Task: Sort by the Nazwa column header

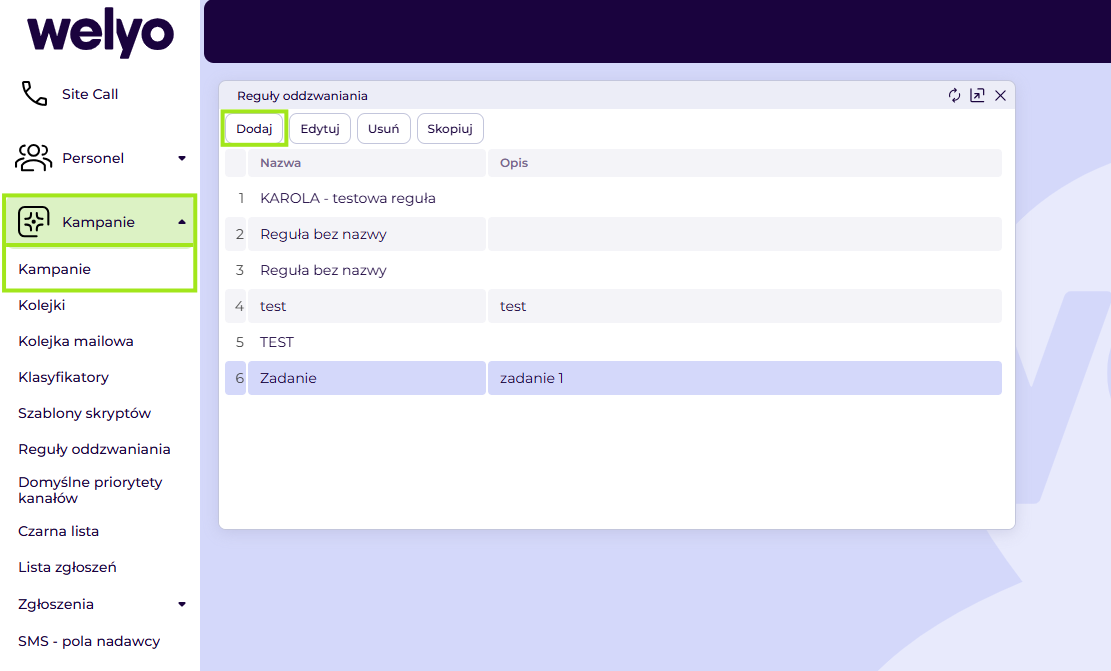Action: (x=366, y=163)
